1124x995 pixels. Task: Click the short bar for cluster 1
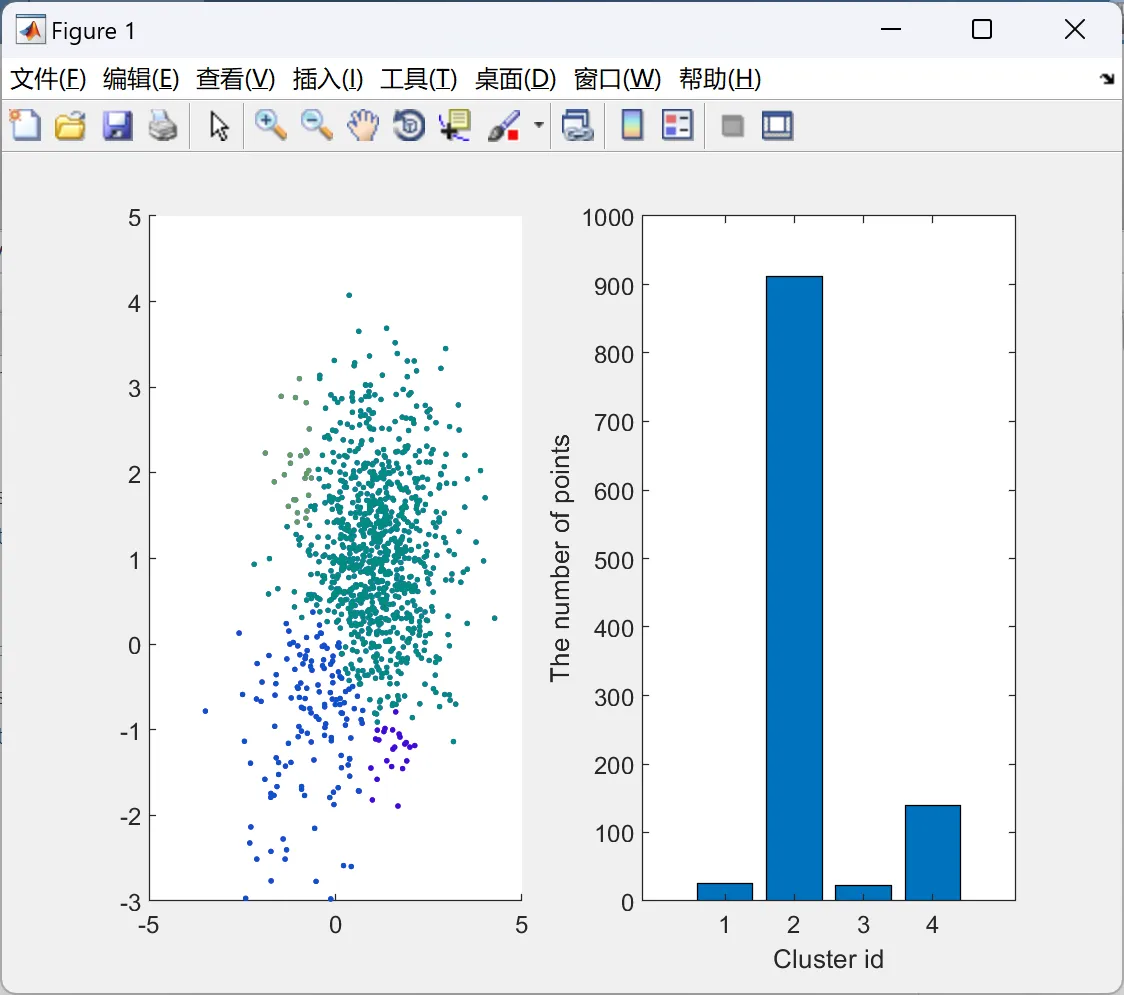[725, 892]
